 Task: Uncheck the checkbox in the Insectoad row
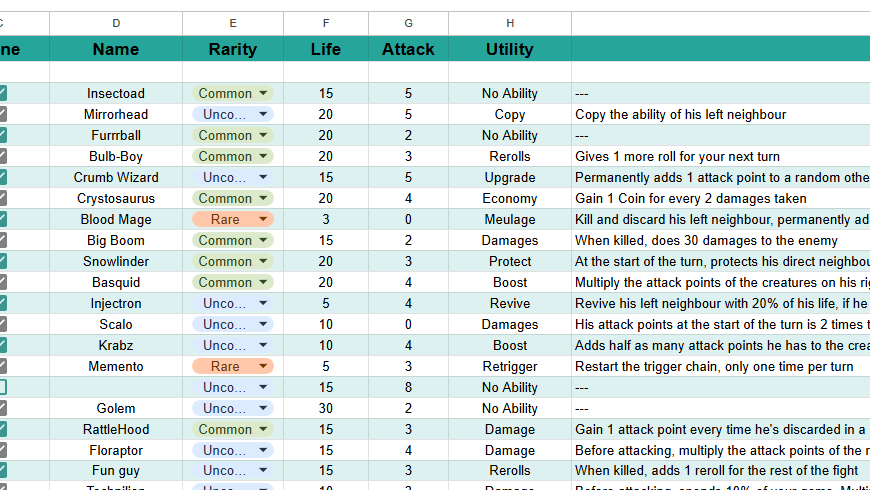point(3,93)
